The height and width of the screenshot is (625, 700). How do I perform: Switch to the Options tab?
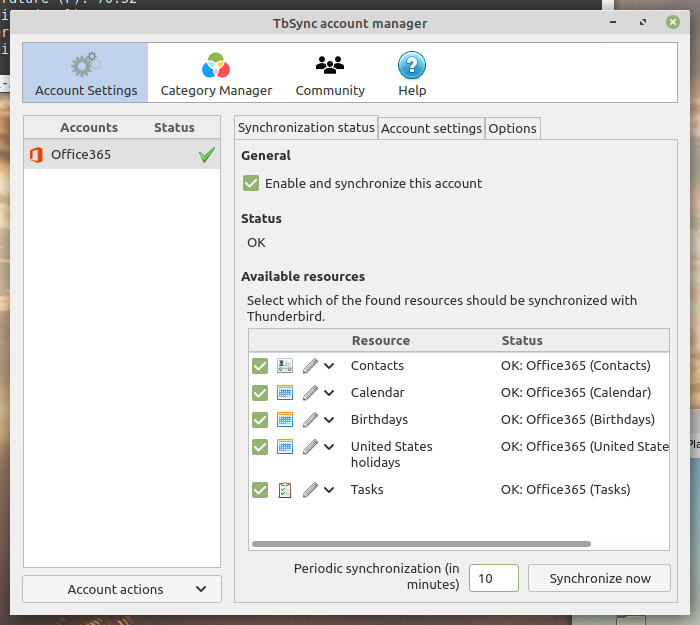513,128
